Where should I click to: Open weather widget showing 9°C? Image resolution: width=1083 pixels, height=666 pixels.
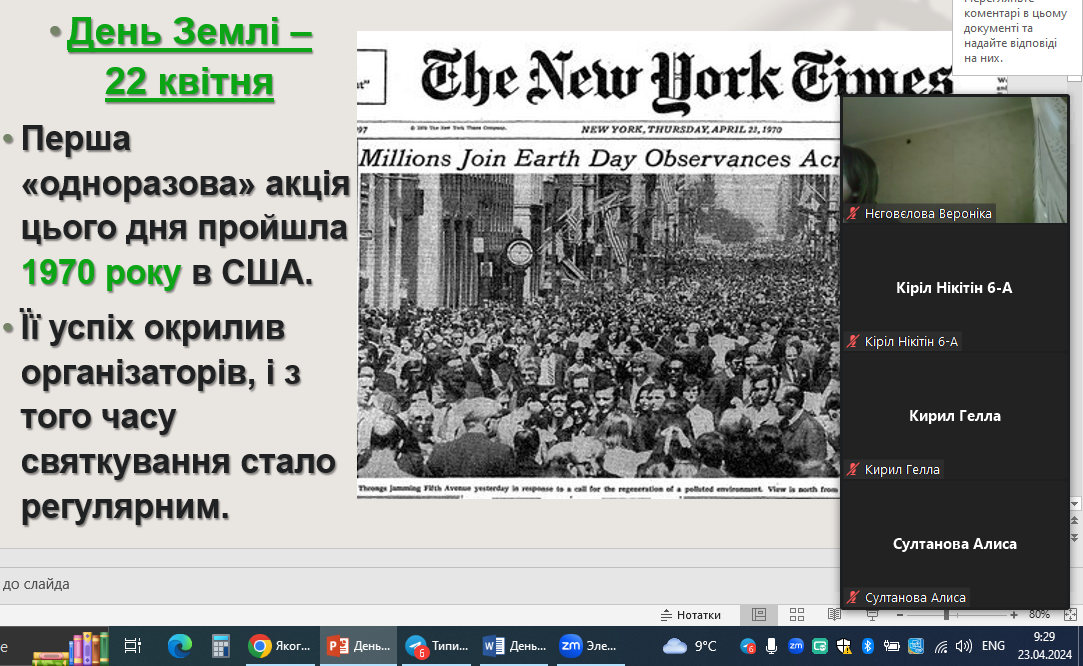(689, 646)
